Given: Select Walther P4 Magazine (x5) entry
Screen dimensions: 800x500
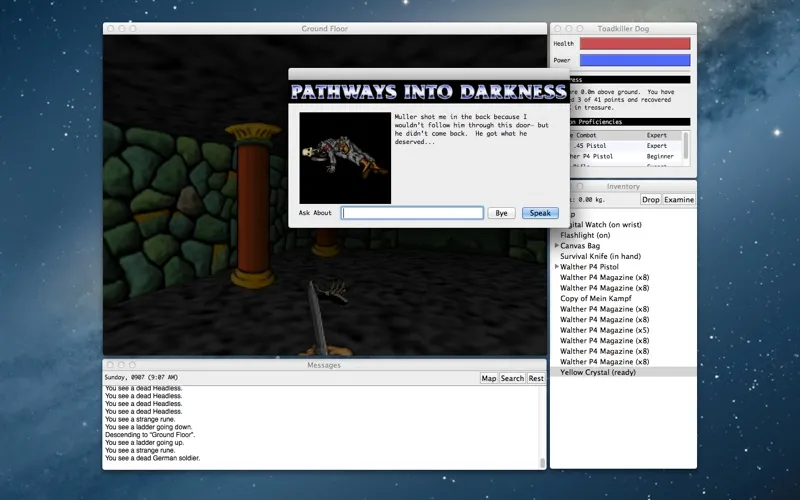Looking at the screenshot, I should pyautogui.click(x=605, y=330).
